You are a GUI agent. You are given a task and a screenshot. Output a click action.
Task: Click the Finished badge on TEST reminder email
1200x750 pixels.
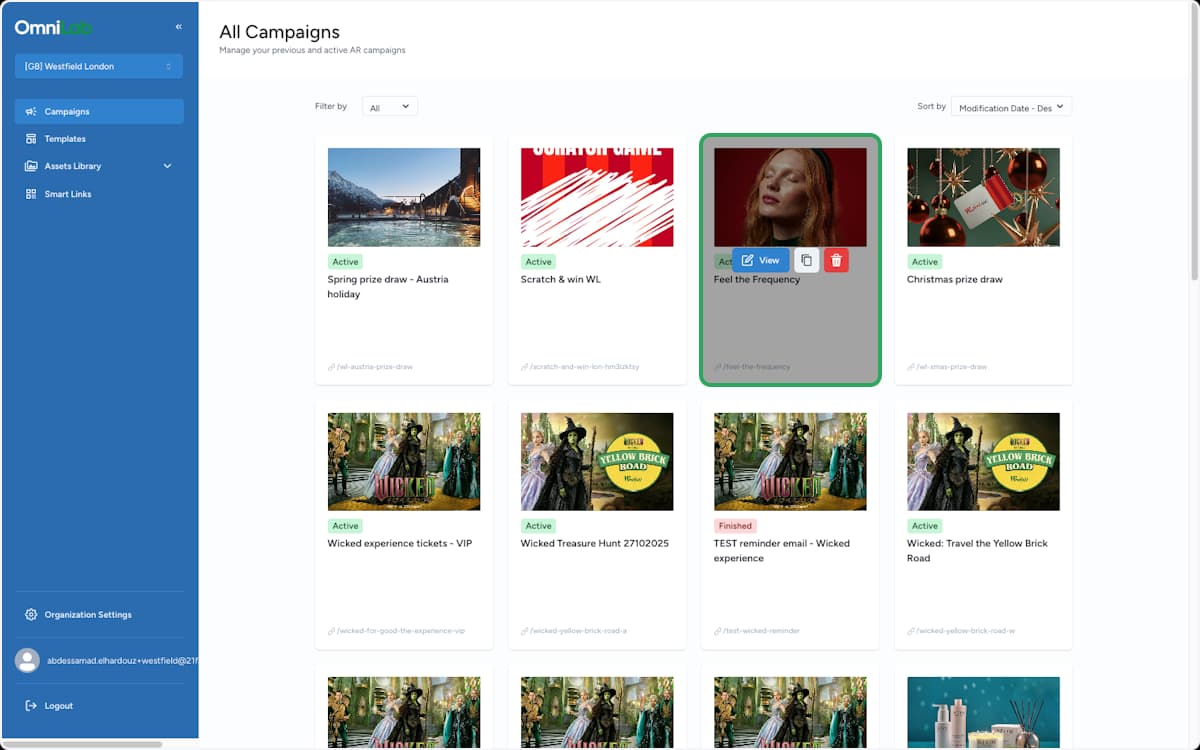(735, 525)
